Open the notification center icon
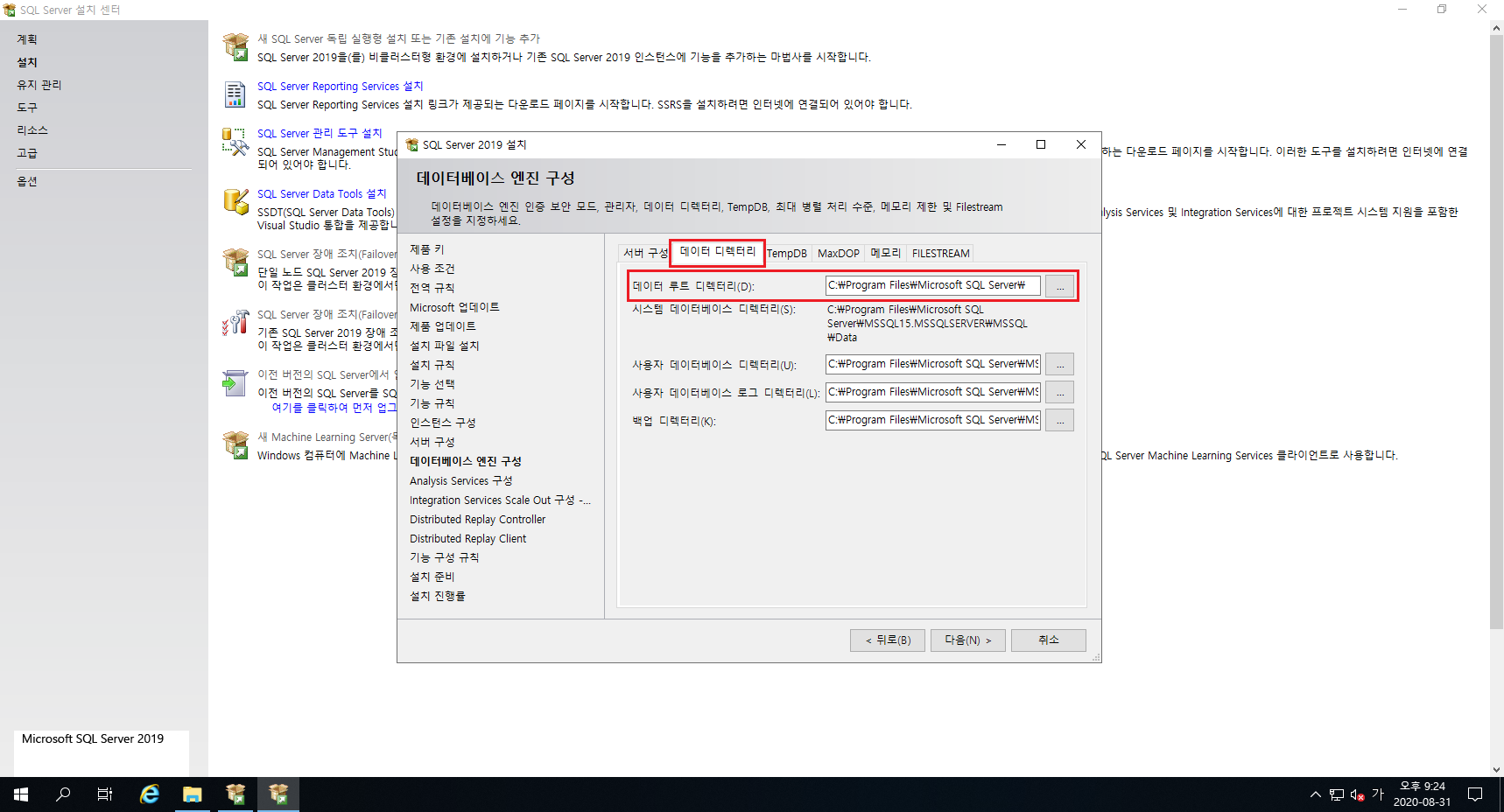Screen dimensions: 1504x812 1475,794
